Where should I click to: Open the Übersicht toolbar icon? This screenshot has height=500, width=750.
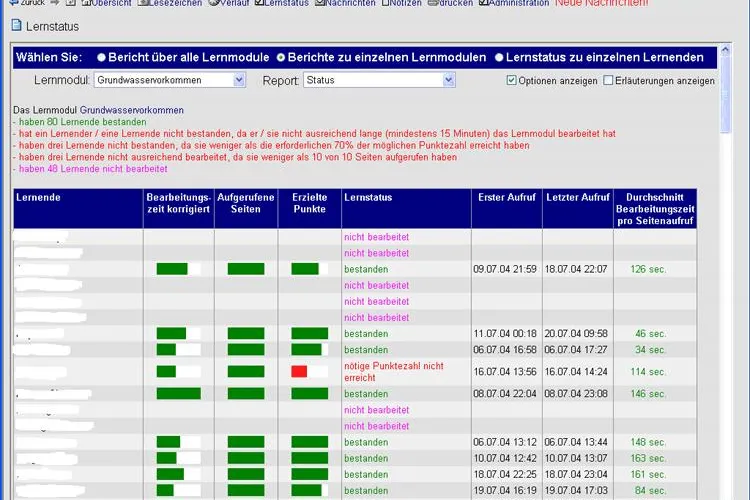pos(86,3)
